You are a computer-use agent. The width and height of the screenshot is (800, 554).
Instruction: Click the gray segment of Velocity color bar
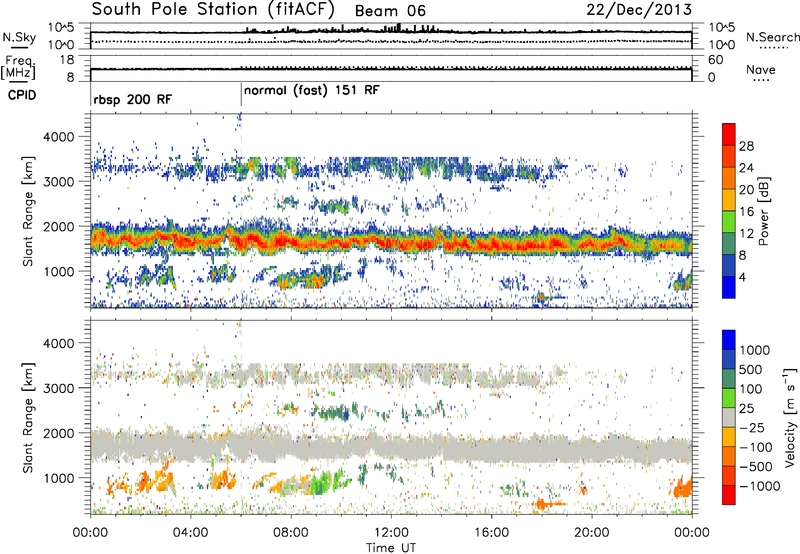729,417
